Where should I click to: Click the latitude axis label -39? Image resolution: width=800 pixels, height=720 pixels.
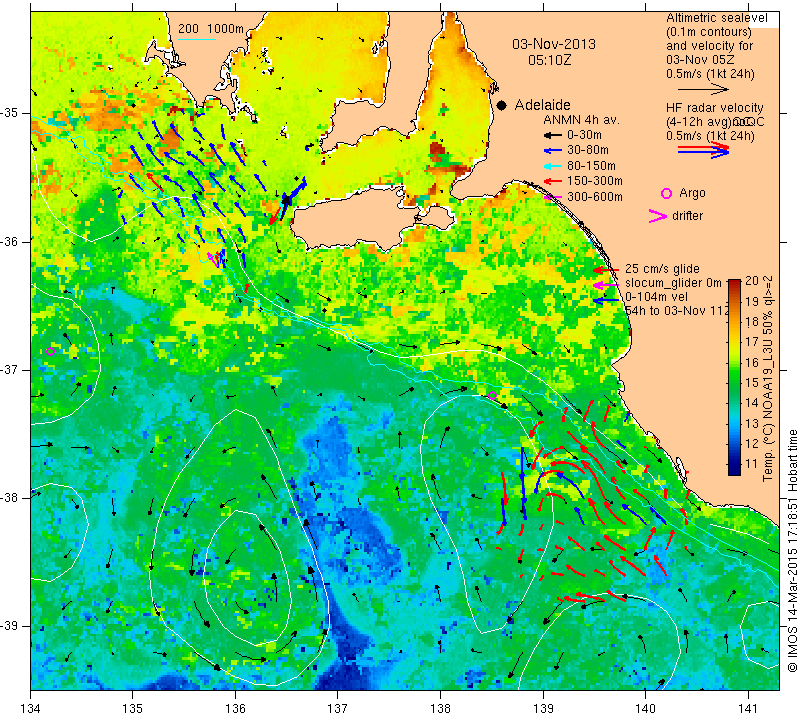click(9, 626)
